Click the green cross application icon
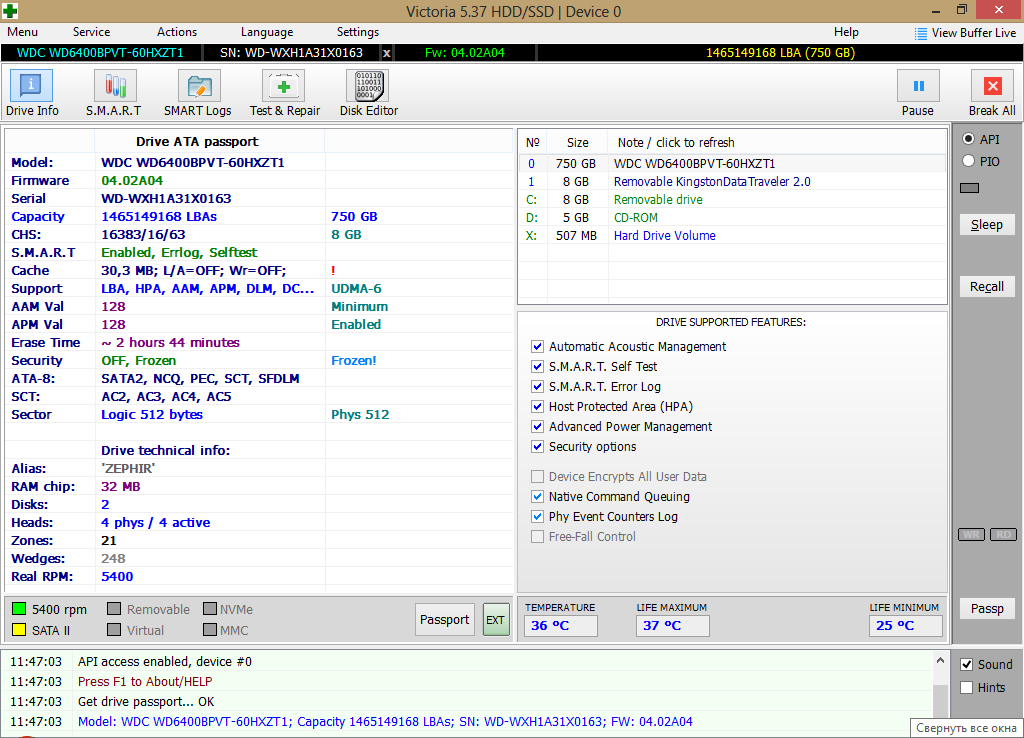The width and height of the screenshot is (1024, 738). pos(10,10)
